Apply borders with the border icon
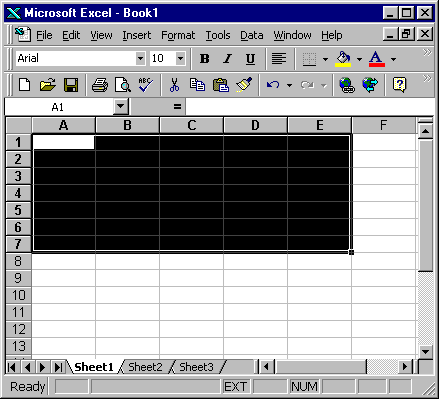The width and height of the screenshot is (439, 399). pos(309,59)
